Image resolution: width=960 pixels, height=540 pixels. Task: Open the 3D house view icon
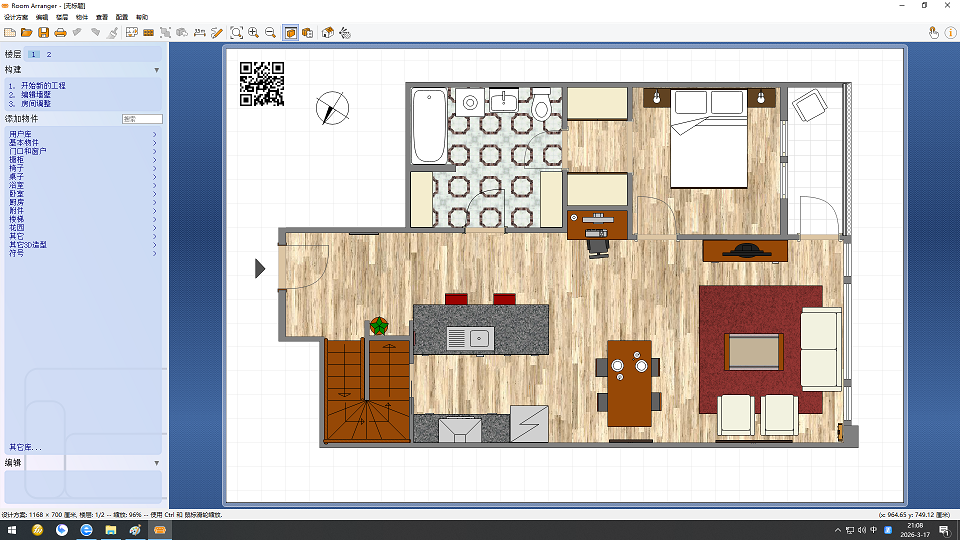(x=327, y=33)
